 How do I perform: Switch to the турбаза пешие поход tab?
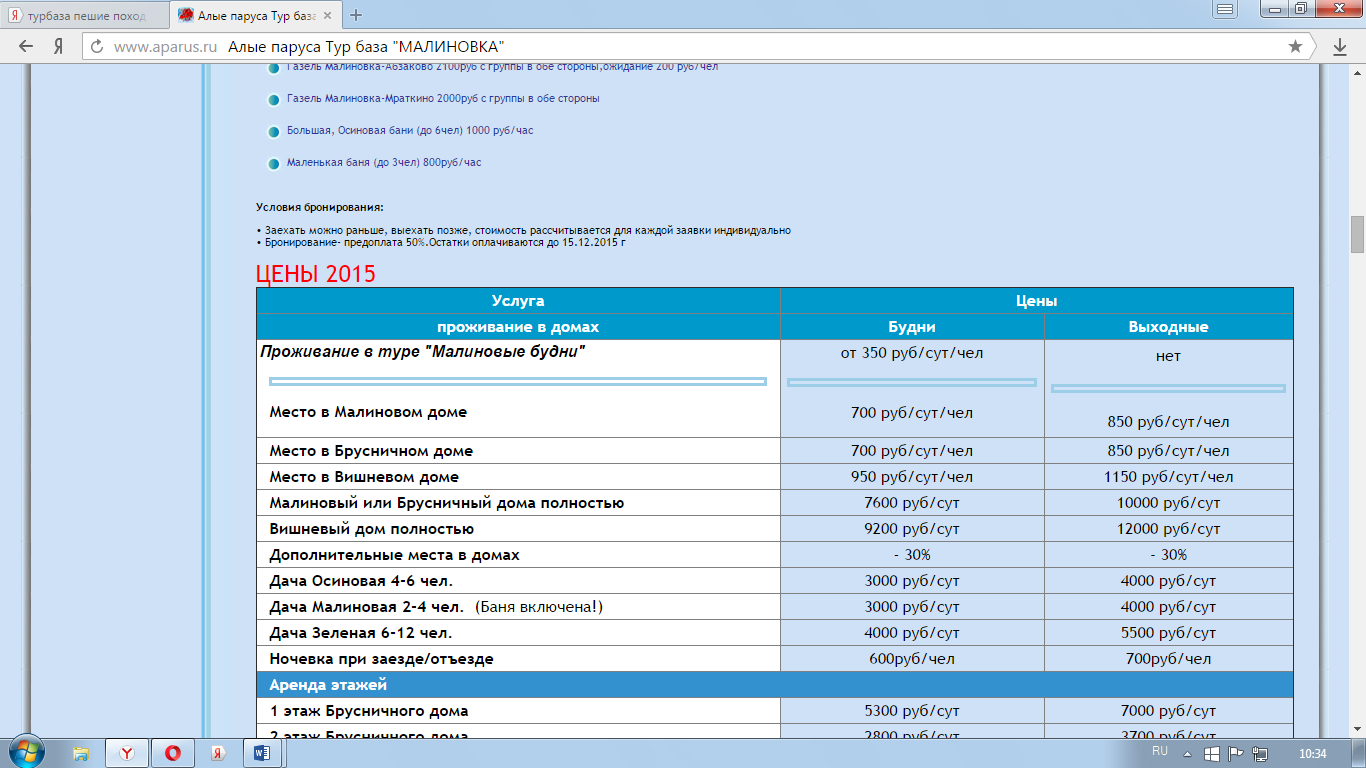[x=86, y=16]
